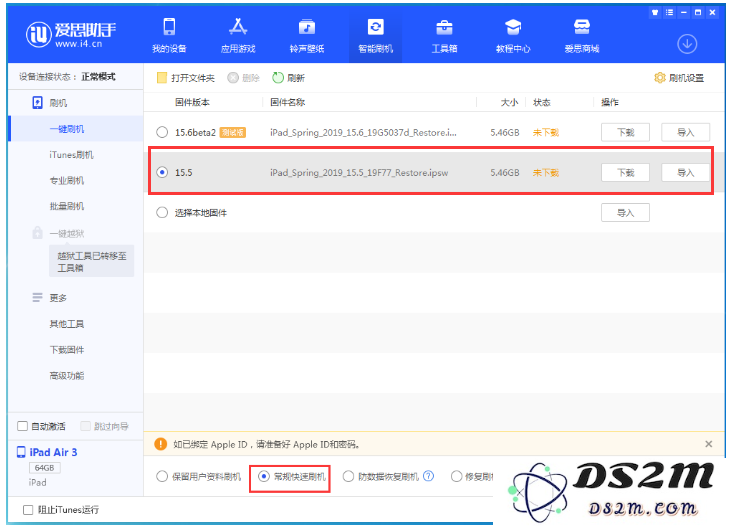The image size is (731, 526).
Task: Download the 15.6beta2 firmware
Action: [625, 132]
